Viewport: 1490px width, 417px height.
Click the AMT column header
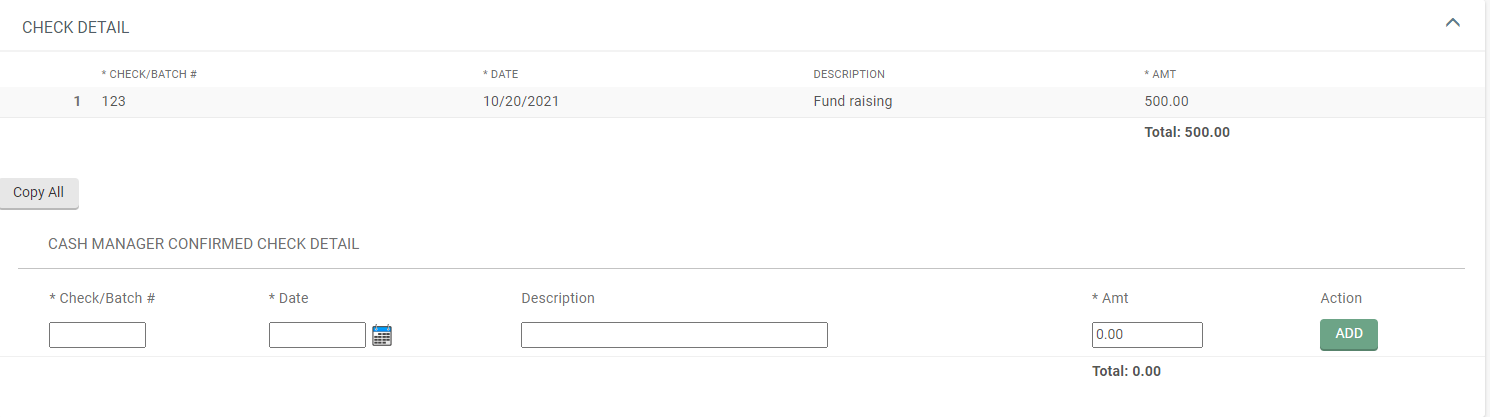pos(1160,74)
